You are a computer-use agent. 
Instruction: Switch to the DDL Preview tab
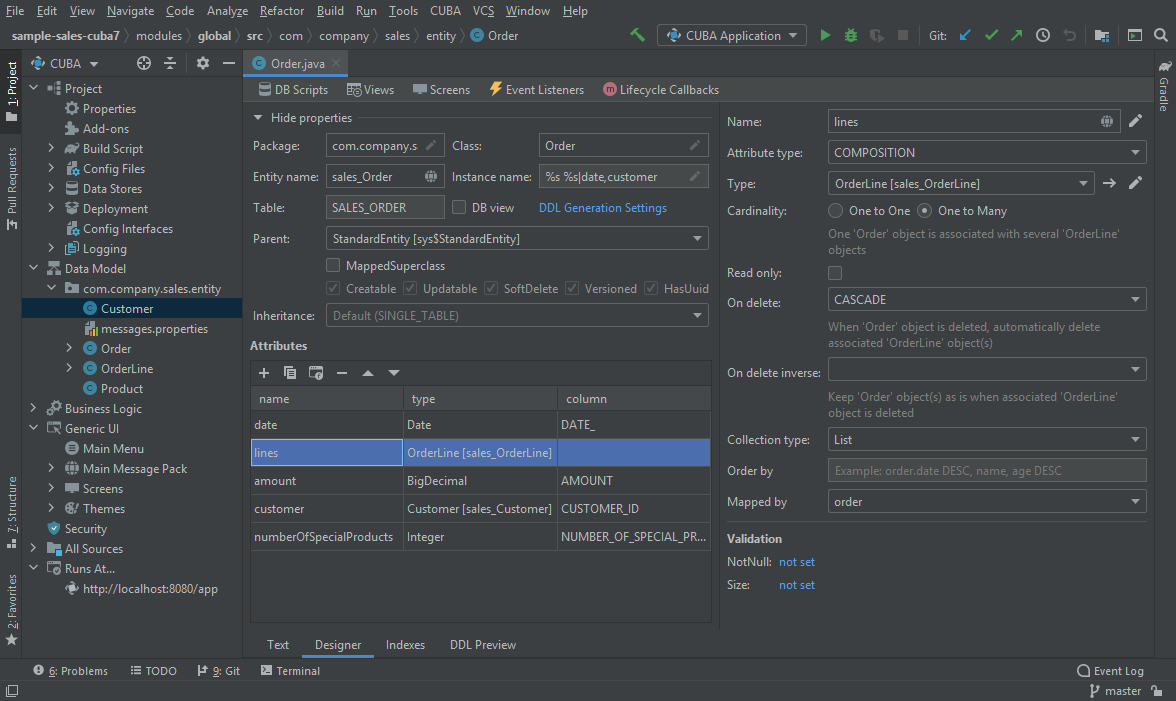pos(482,645)
